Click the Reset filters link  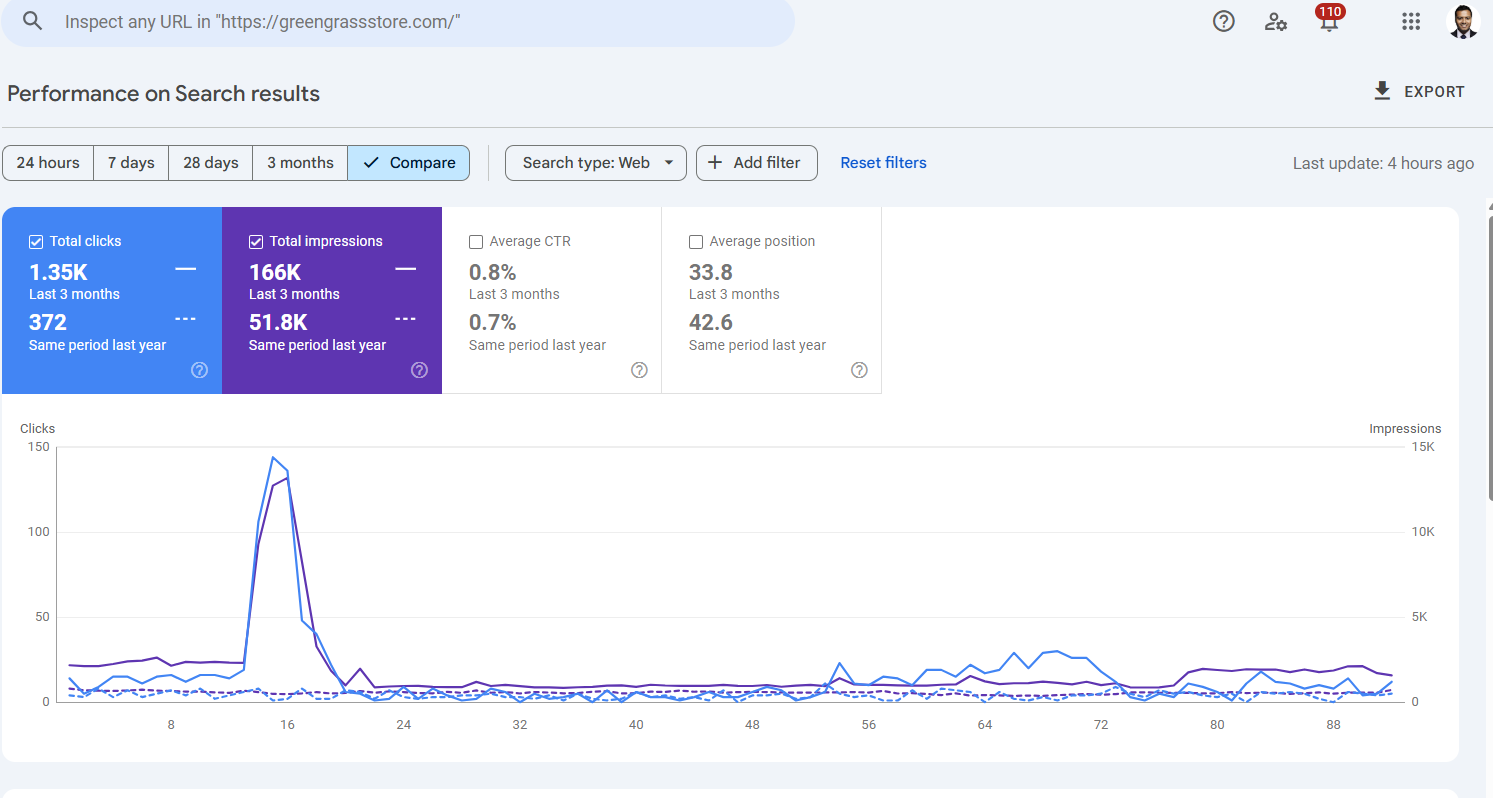(883, 163)
